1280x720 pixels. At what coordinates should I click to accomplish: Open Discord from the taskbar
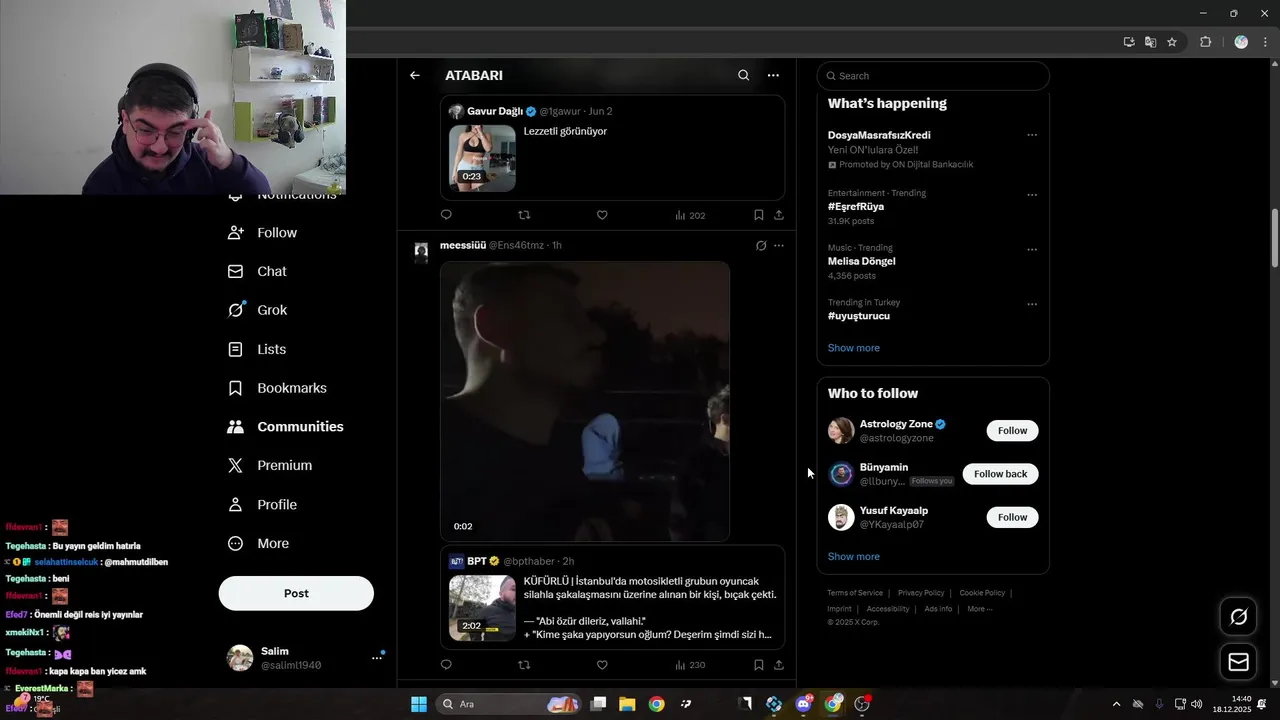click(x=803, y=704)
